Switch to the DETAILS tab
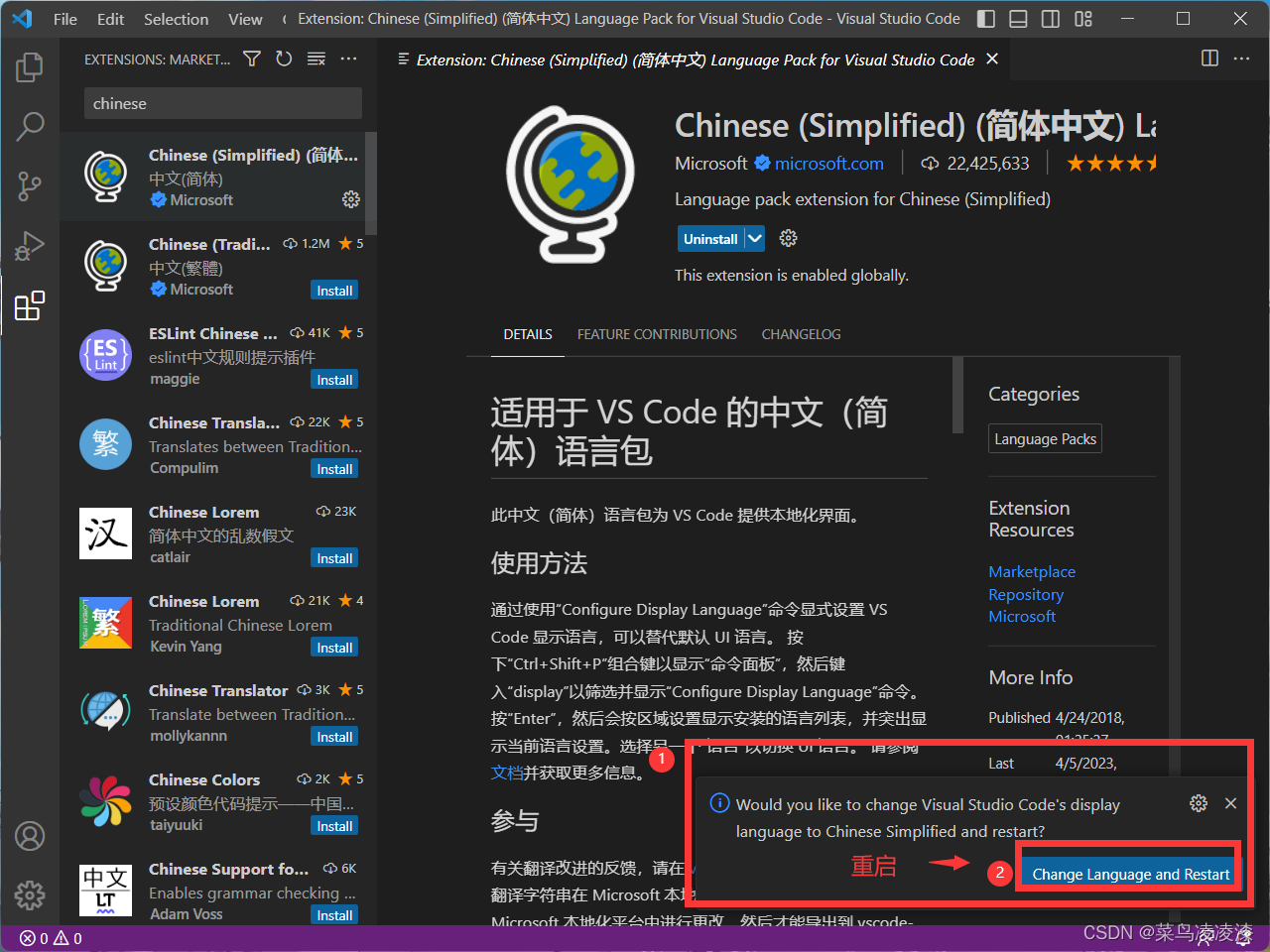Viewport: 1270px width, 952px height. pos(528,334)
